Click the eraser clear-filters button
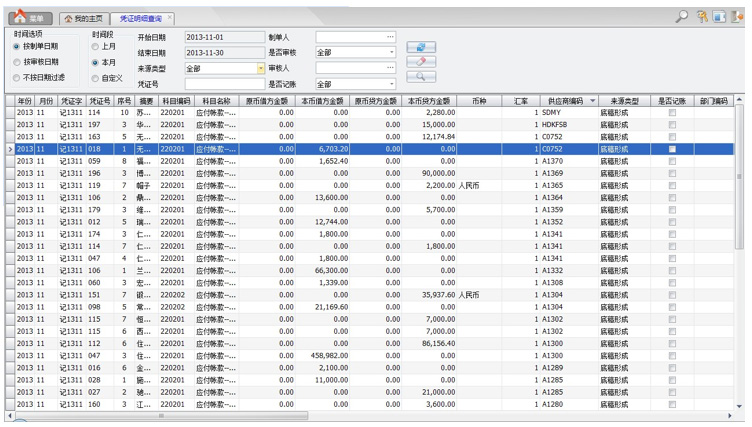The height and width of the screenshot is (427, 752). pos(421,61)
